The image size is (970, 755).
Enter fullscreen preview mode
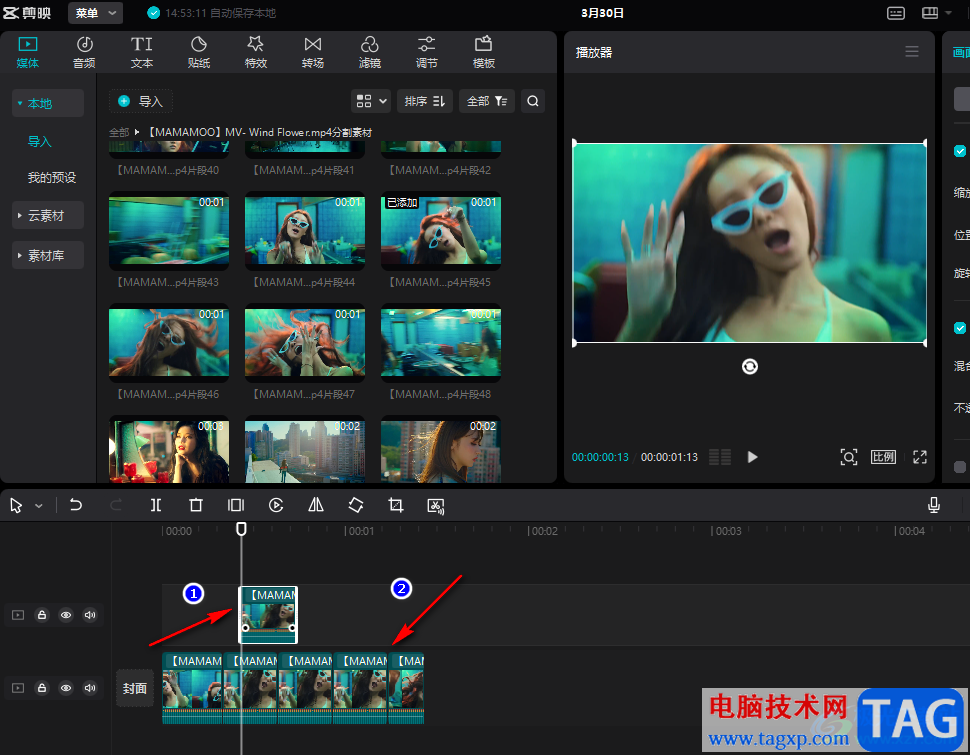pyautogui.click(x=920, y=457)
